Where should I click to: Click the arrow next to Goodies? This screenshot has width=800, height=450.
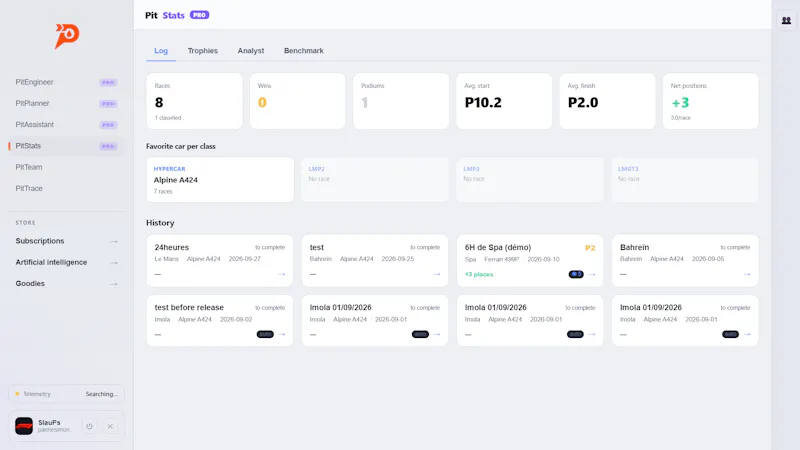point(114,284)
